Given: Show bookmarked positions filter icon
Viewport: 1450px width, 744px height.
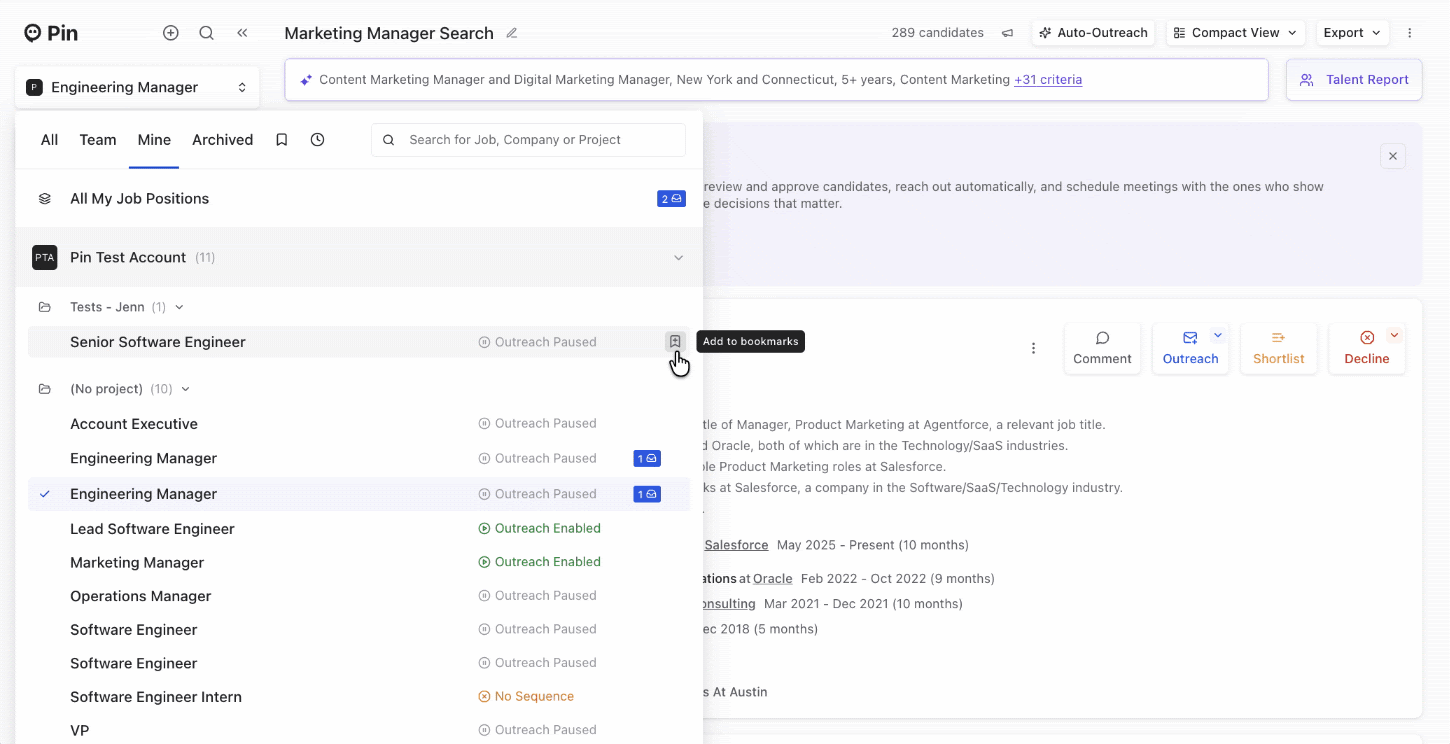Looking at the screenshot, I should [282, 140].
